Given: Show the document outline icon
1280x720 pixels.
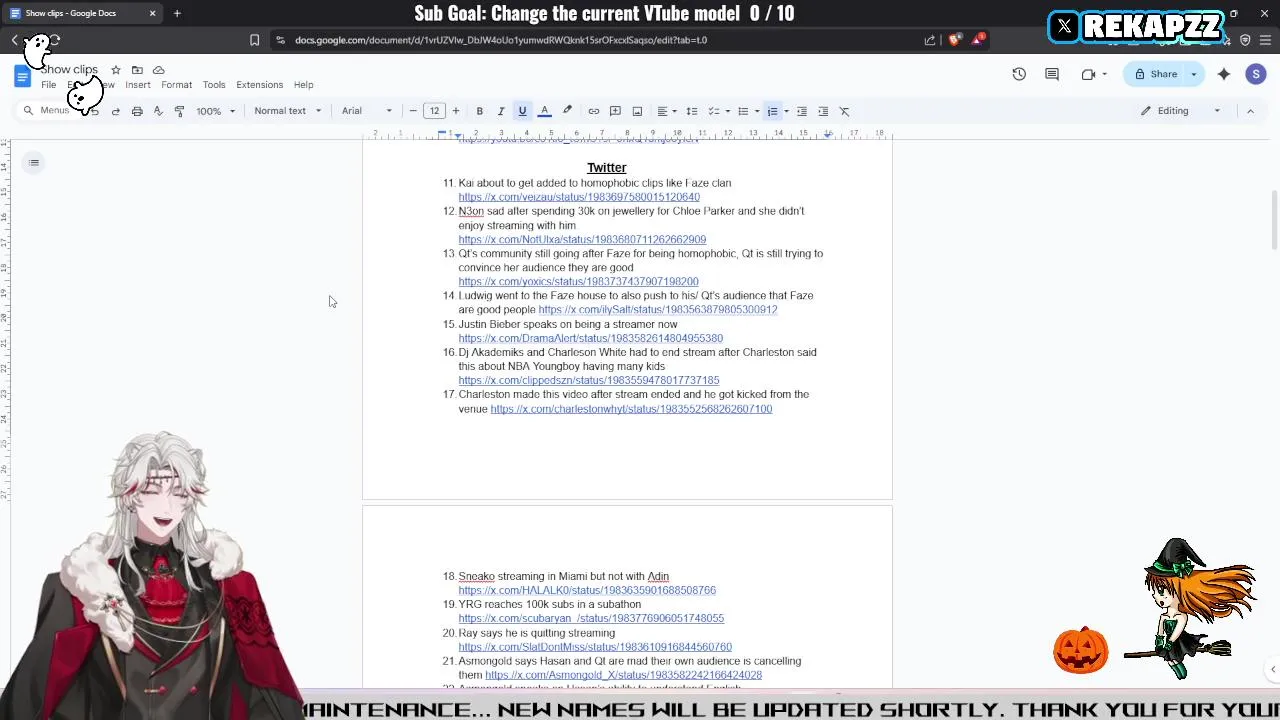Looking at the screenshot, I should coord(34,163).
